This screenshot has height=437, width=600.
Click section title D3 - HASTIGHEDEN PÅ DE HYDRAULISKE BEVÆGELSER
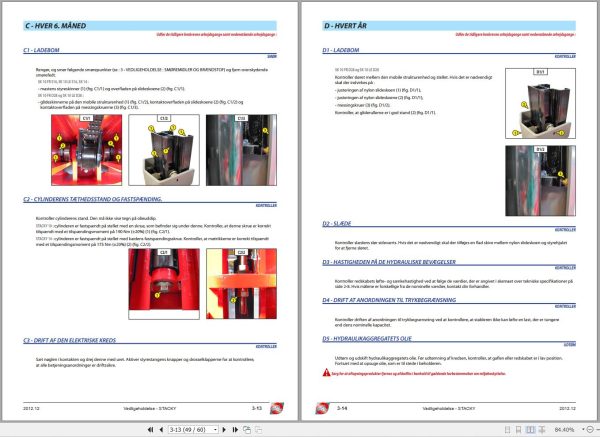(x=389, y=262)
